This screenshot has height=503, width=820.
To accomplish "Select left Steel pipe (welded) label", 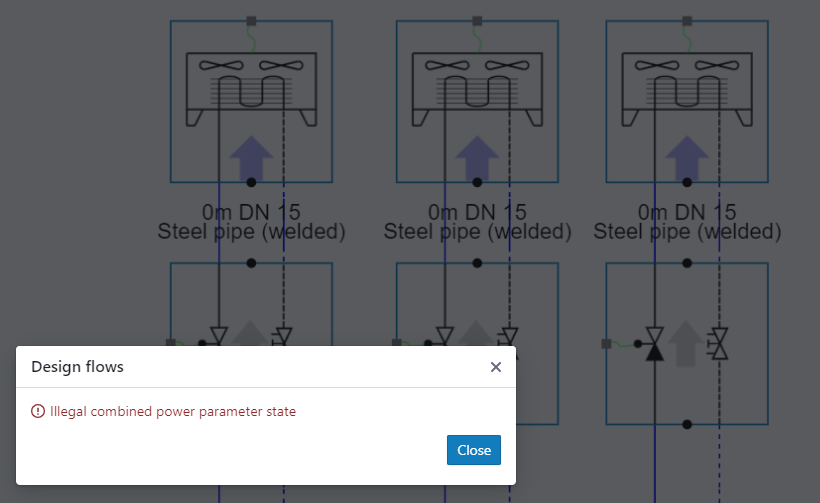I will tap(252, 232).
